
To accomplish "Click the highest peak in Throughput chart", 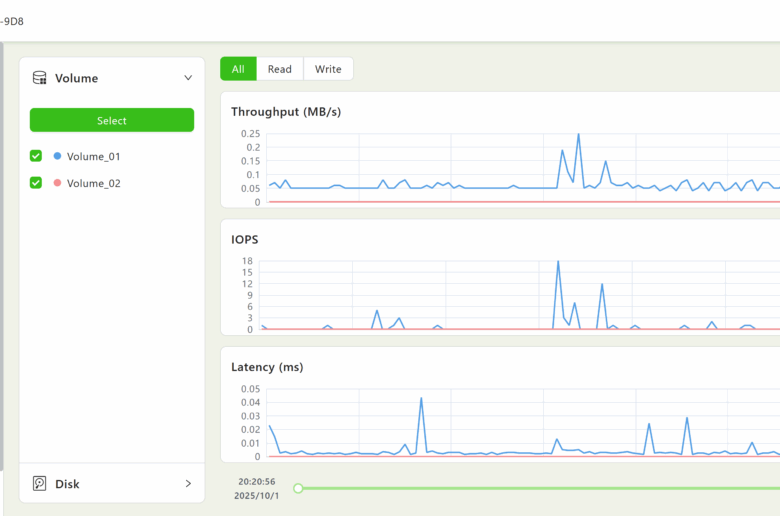I will (x=578, y=135).
